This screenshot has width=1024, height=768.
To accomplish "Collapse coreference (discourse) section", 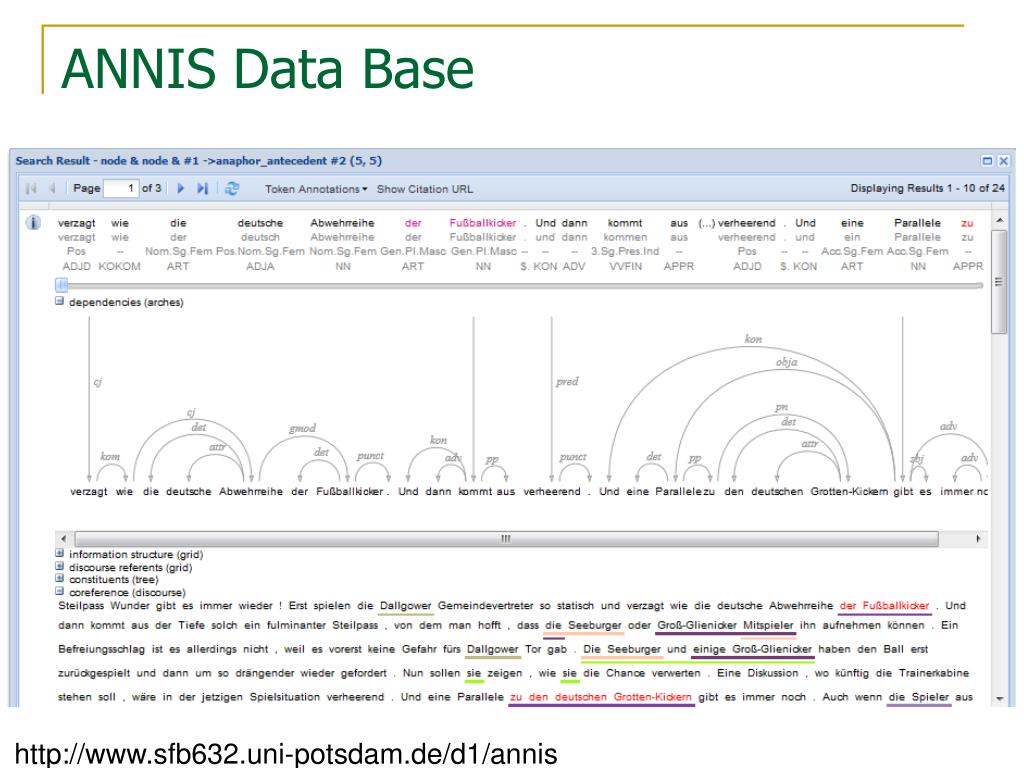I will [59, 591].
